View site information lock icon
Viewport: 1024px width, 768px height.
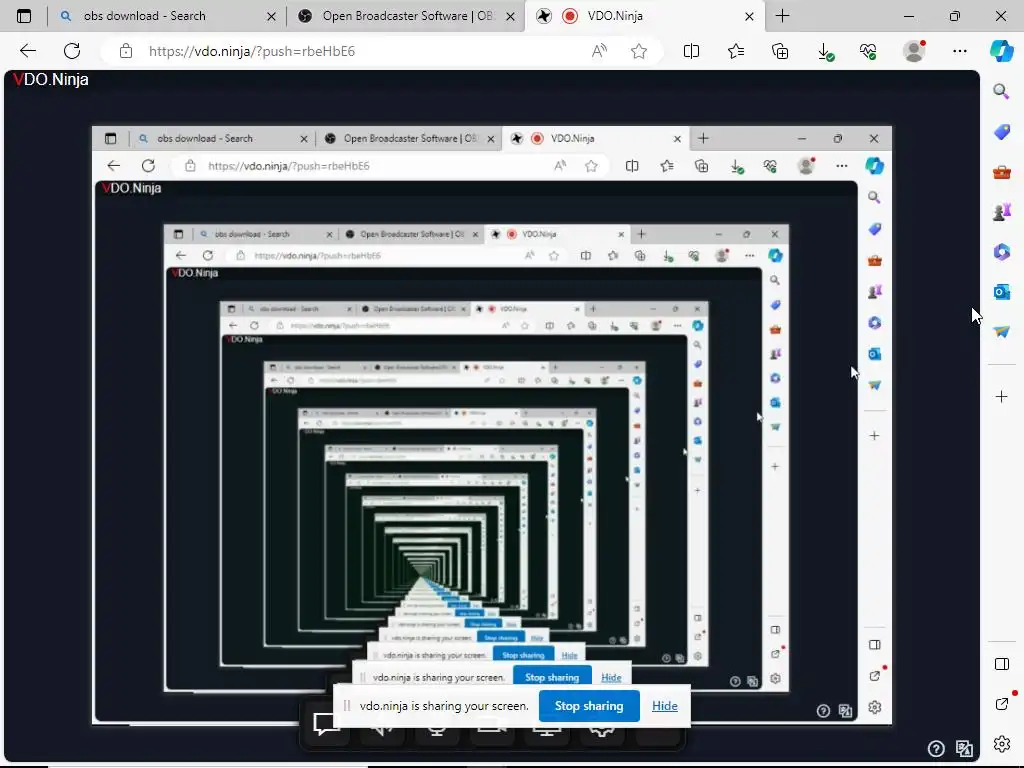pos(125,51)
